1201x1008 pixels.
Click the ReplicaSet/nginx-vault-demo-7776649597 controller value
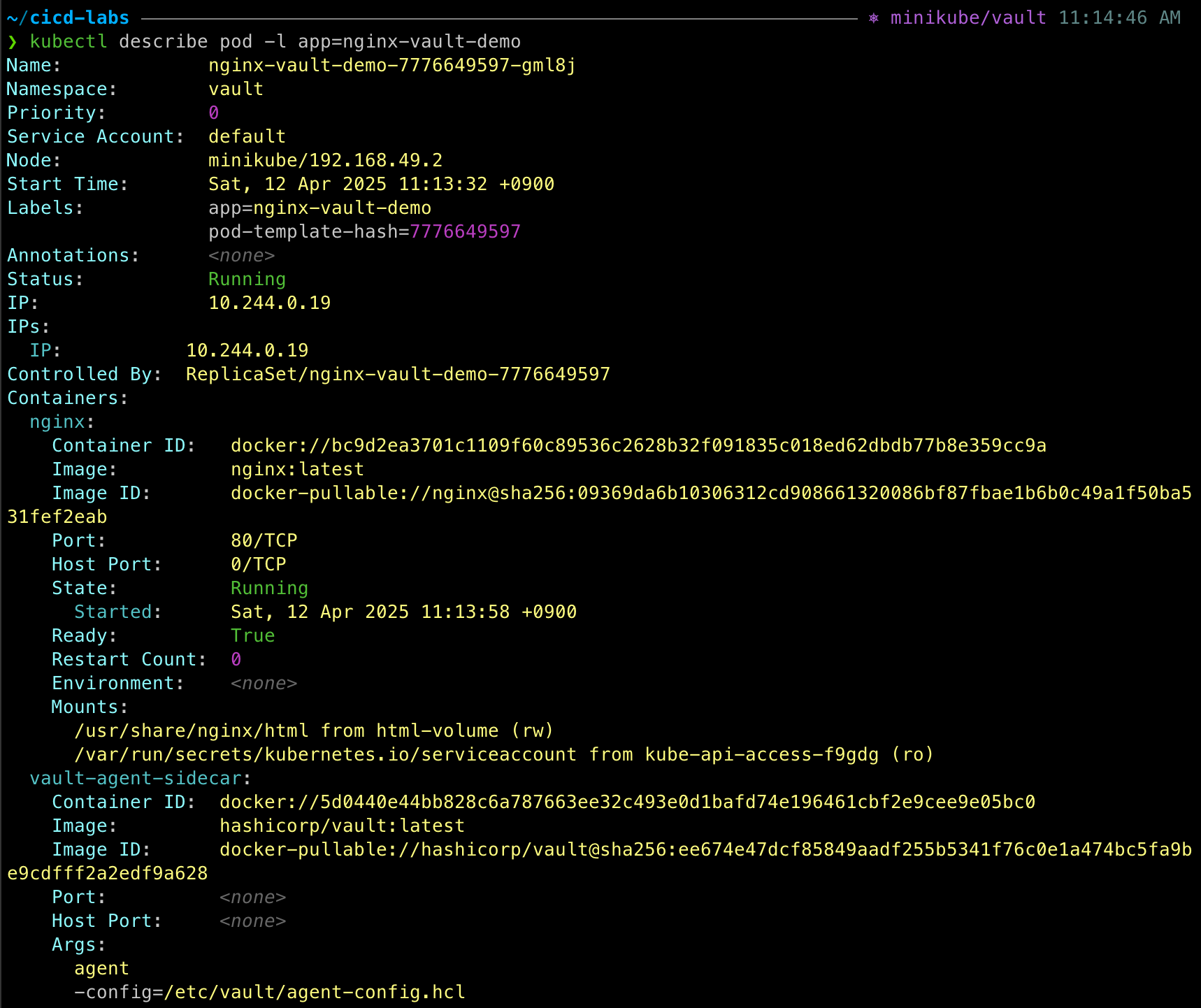click(398, 374)
